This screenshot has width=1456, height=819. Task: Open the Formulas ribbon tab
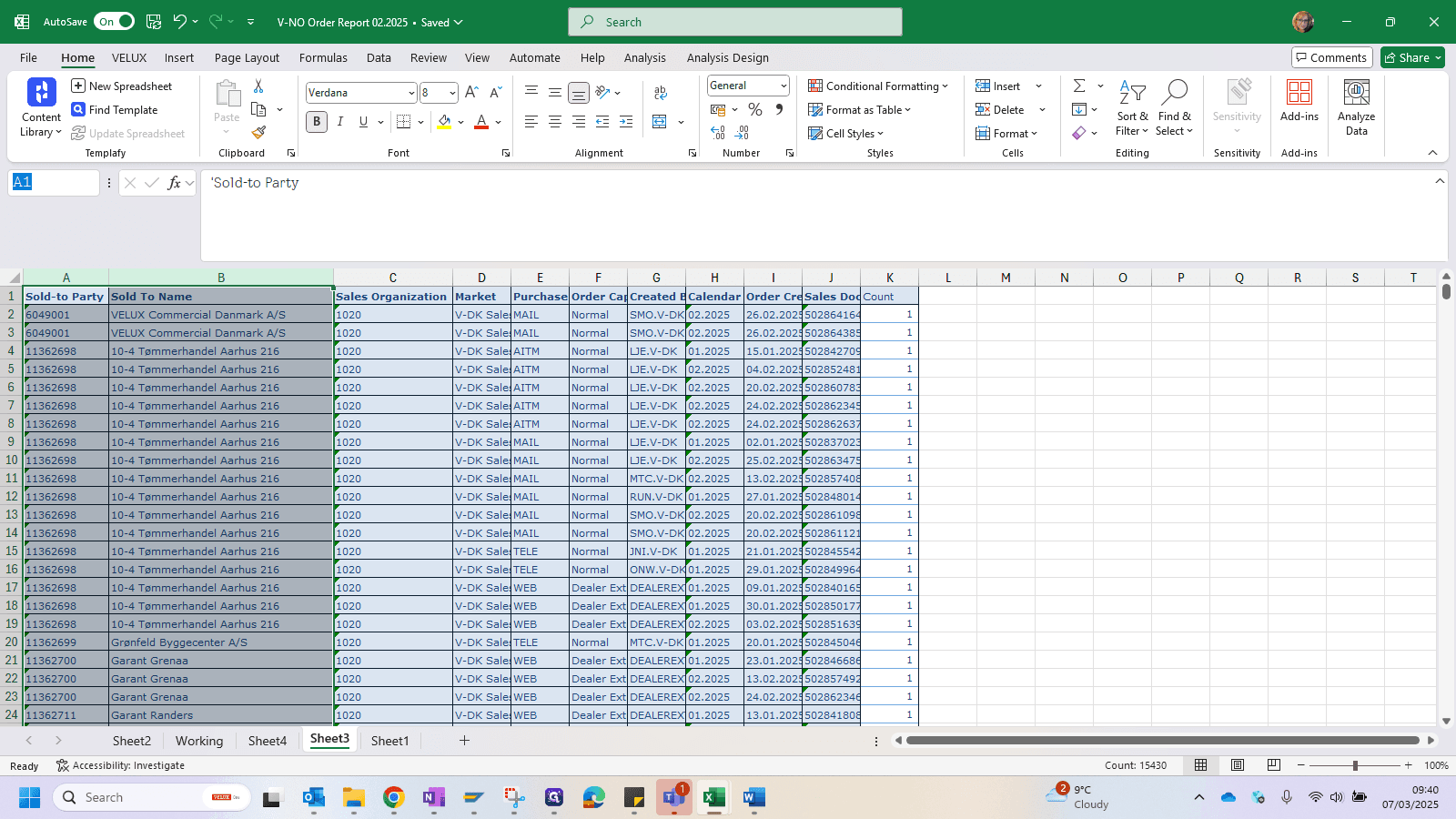coord(323,57)
